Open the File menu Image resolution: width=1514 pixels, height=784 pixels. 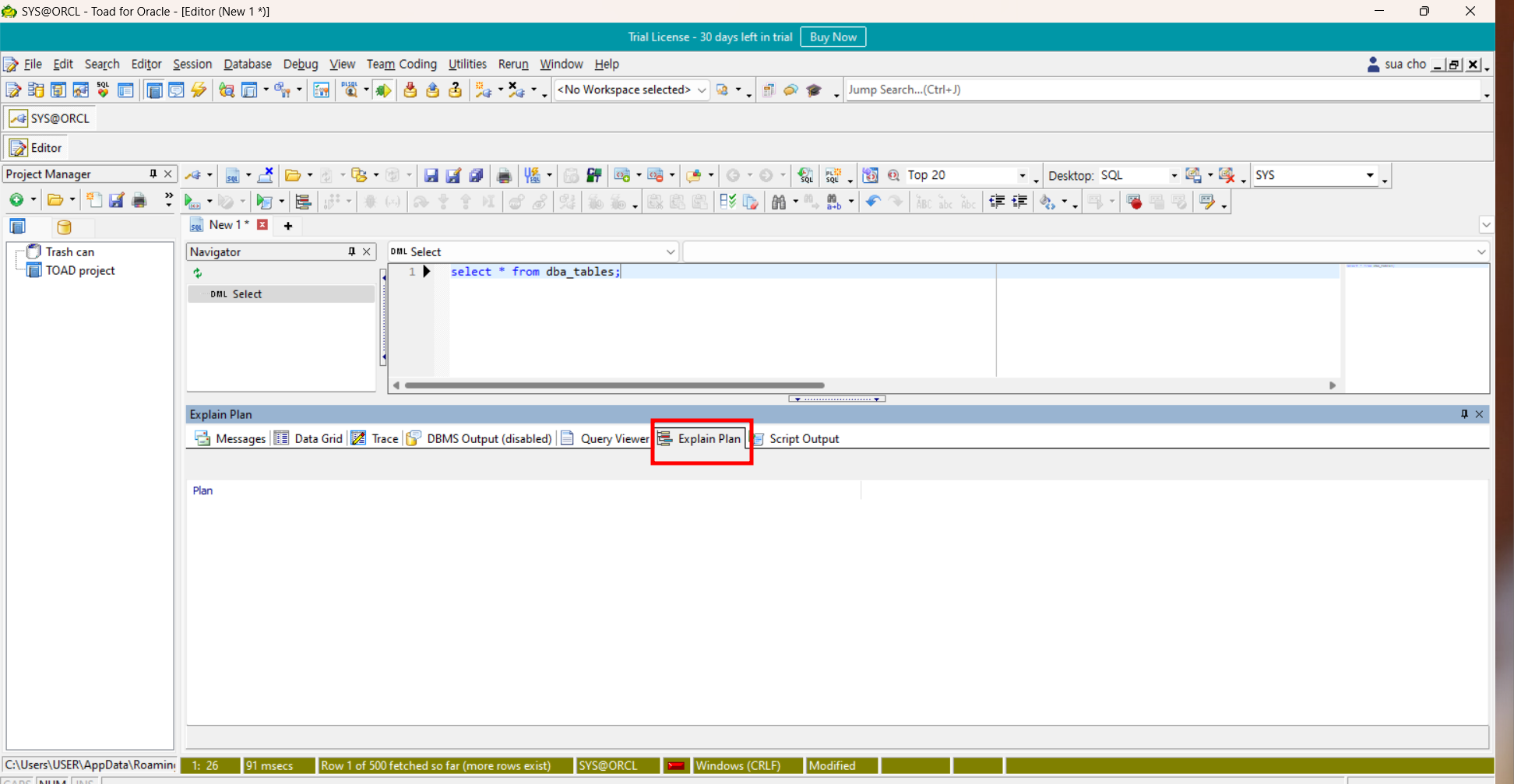(x=33, y=65)
